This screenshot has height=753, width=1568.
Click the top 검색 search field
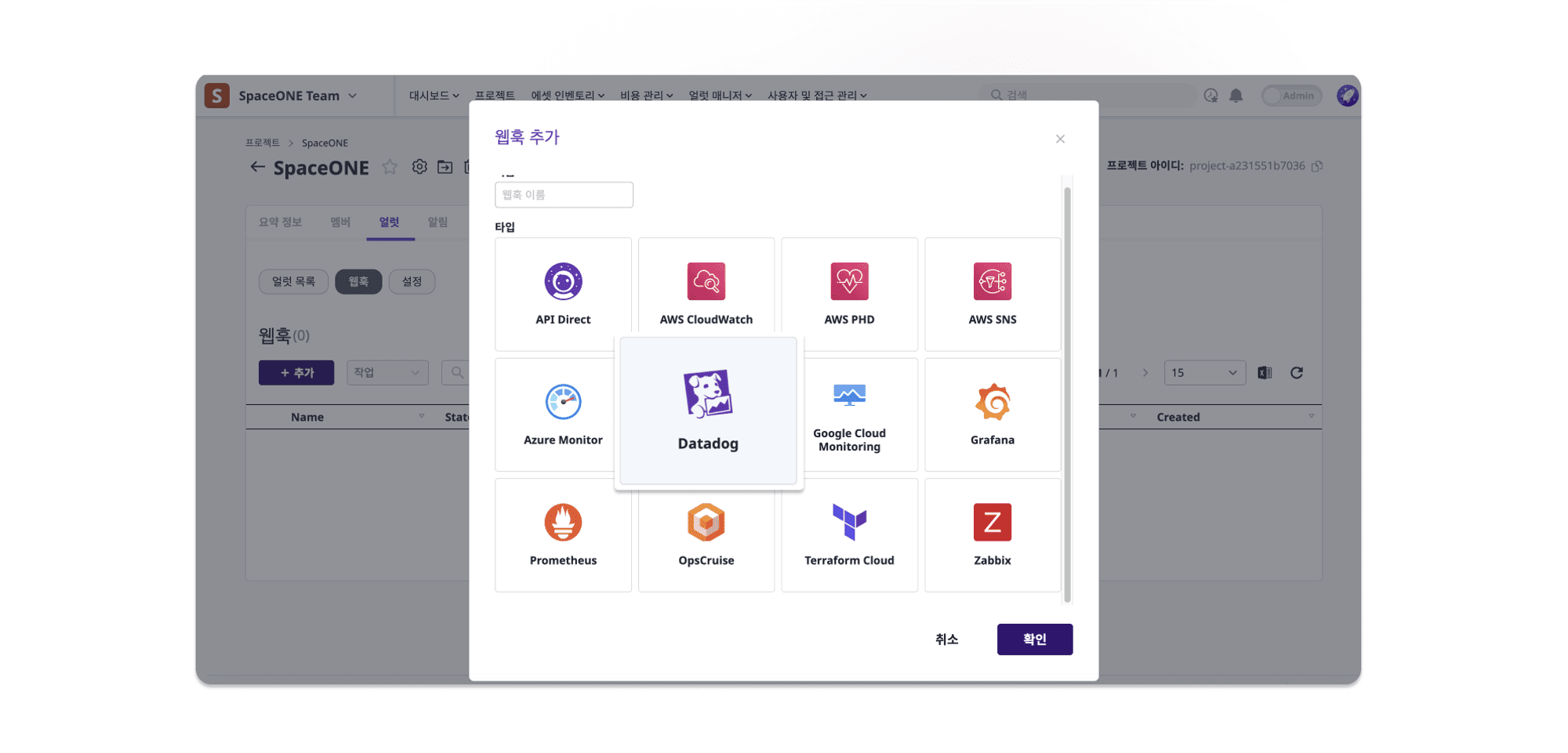pyautogui.click(x=1087, y=95)
